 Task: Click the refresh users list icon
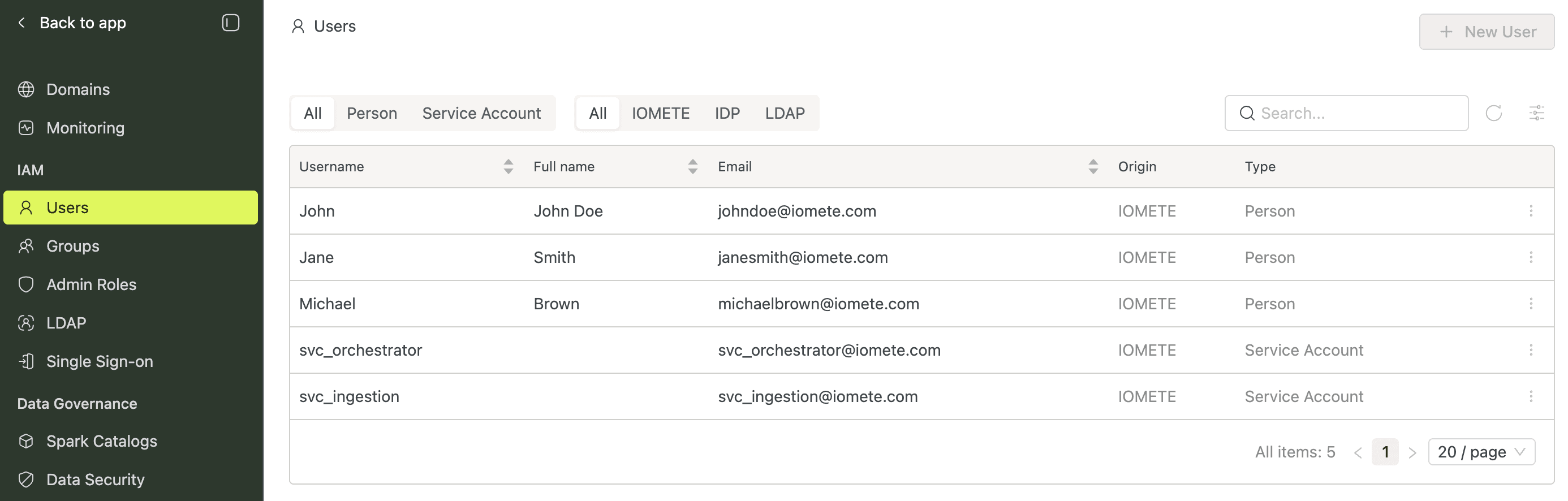pos(1493,113)
